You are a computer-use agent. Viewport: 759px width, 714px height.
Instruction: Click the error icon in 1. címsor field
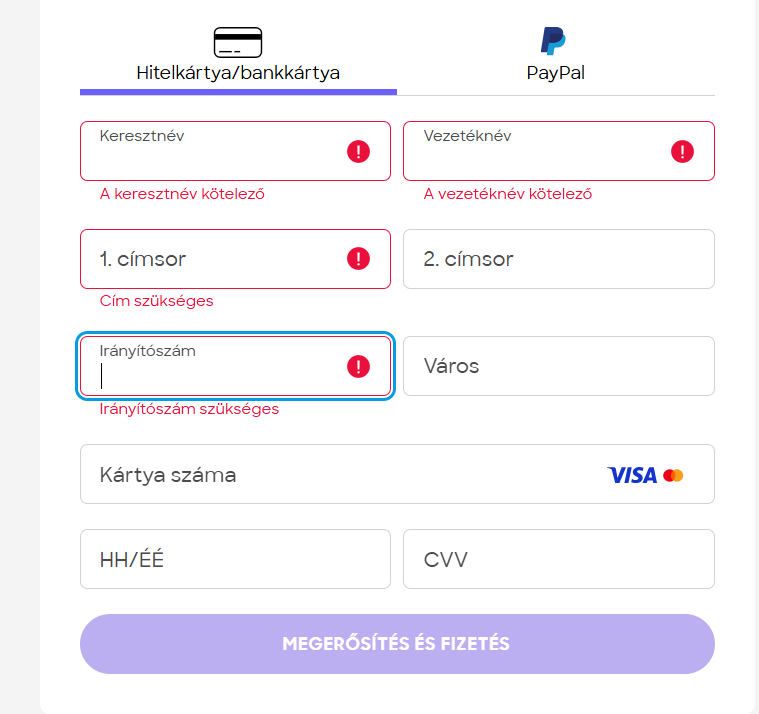[x=358, y=259]
